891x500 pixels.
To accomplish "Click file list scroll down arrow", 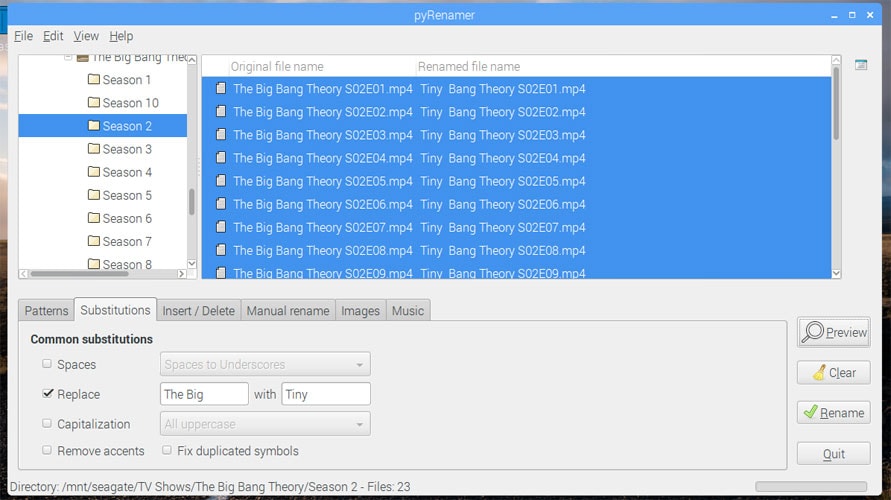I will (x=836, y=273).
